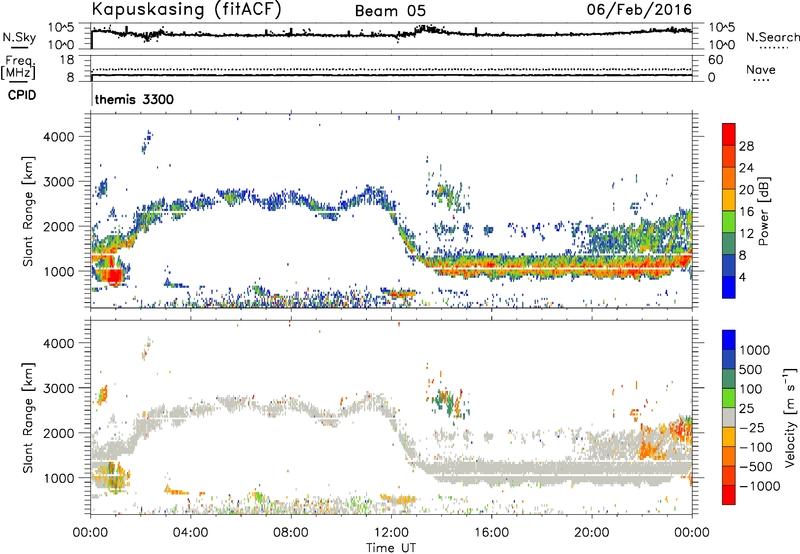Click the '60' tick on Nave axis

click(715, 60)
